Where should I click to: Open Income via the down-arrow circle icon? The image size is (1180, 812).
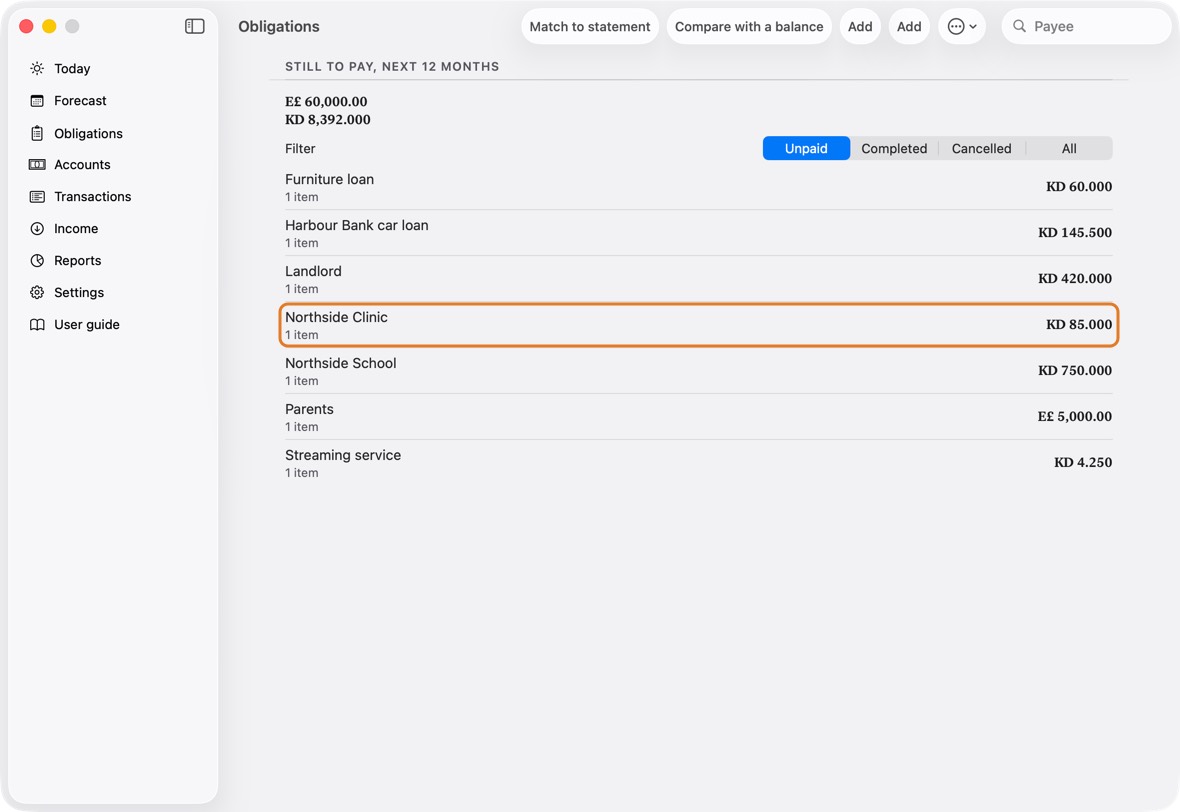coord(37,229)
